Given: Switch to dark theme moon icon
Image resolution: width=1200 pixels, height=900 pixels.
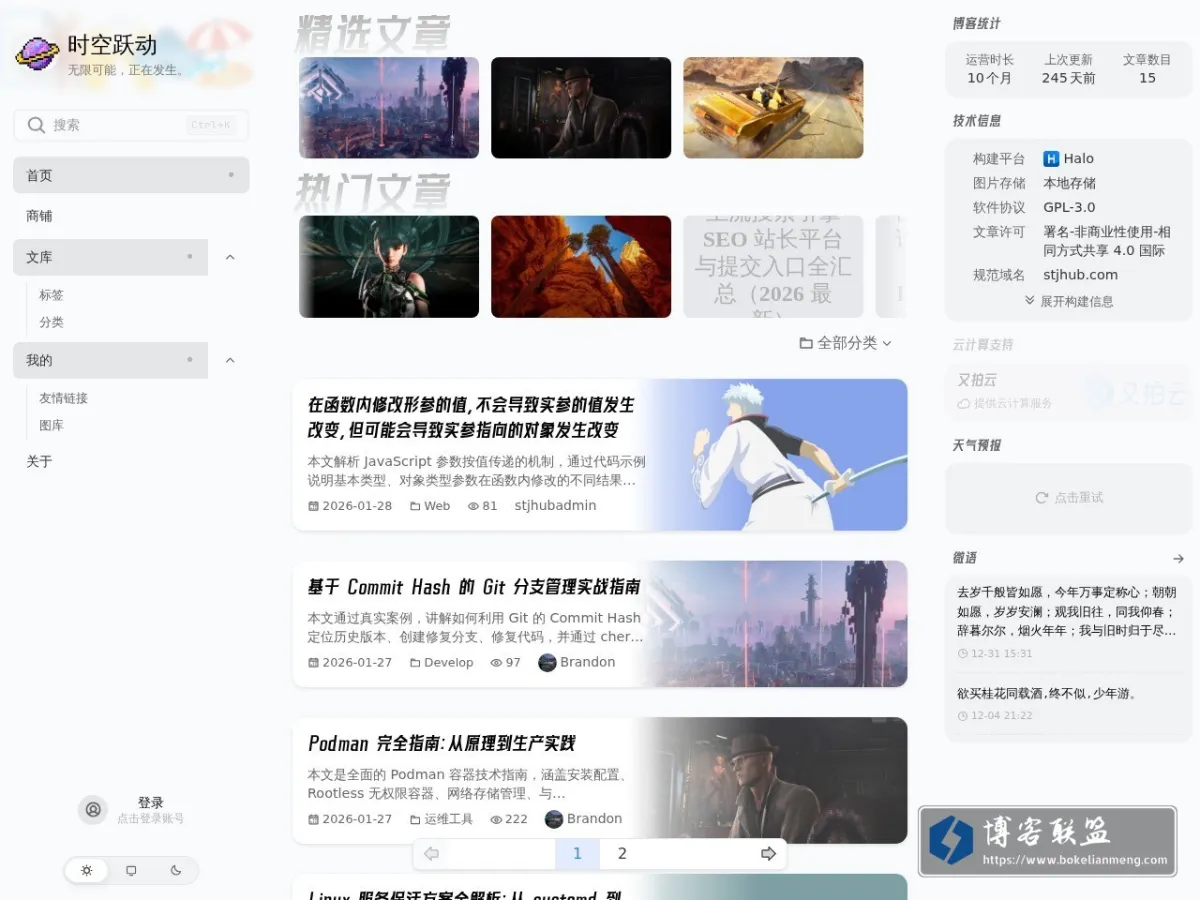Looking at the screenshot, I should pos(176,871).
